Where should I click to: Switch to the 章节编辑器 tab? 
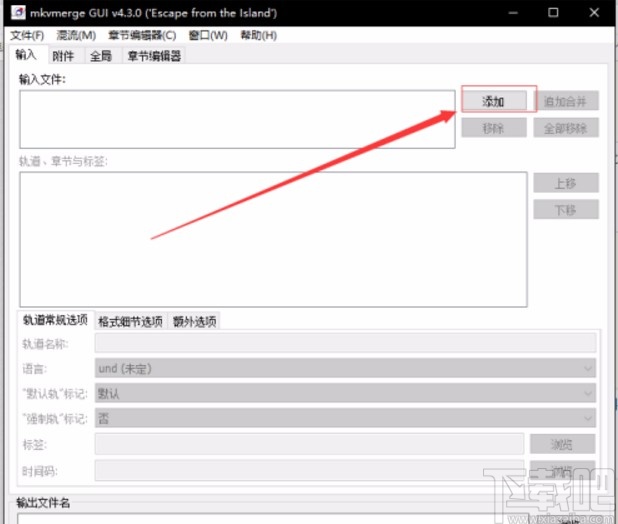coord(154,56)
